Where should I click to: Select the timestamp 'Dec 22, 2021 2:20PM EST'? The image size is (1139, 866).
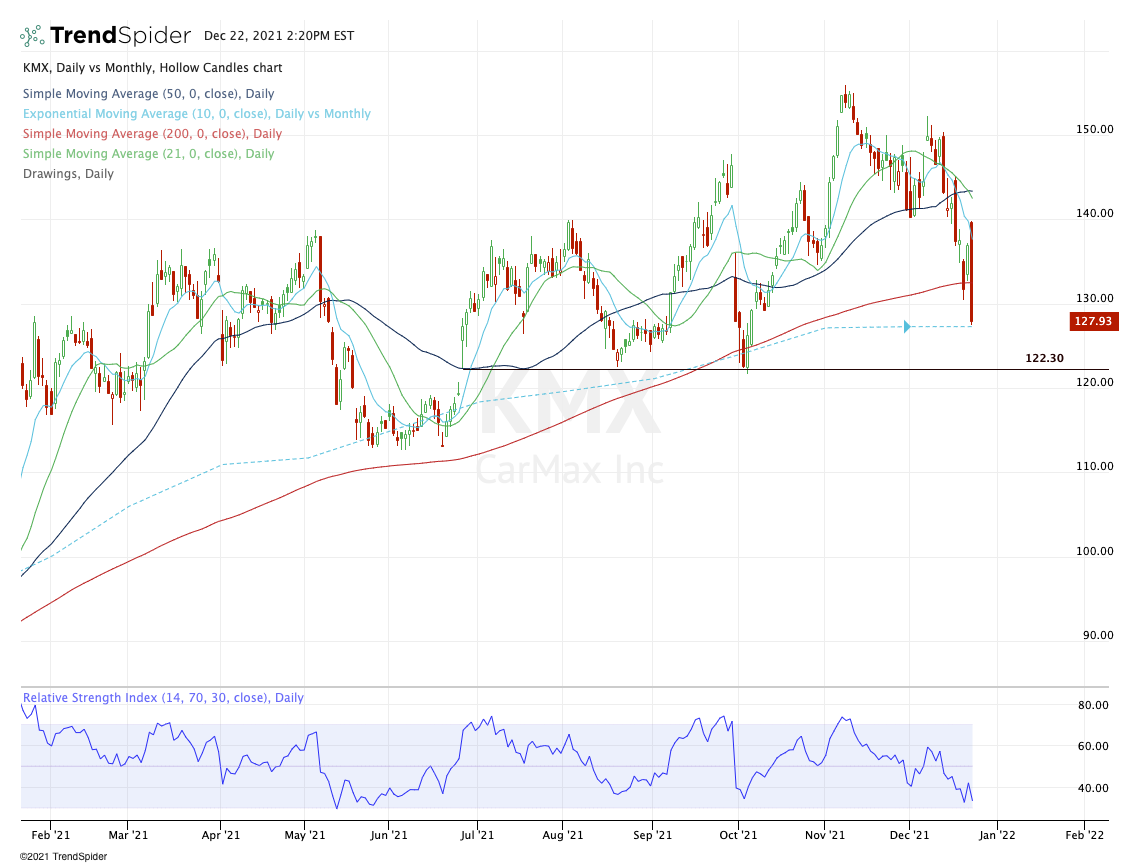[279, 36]
